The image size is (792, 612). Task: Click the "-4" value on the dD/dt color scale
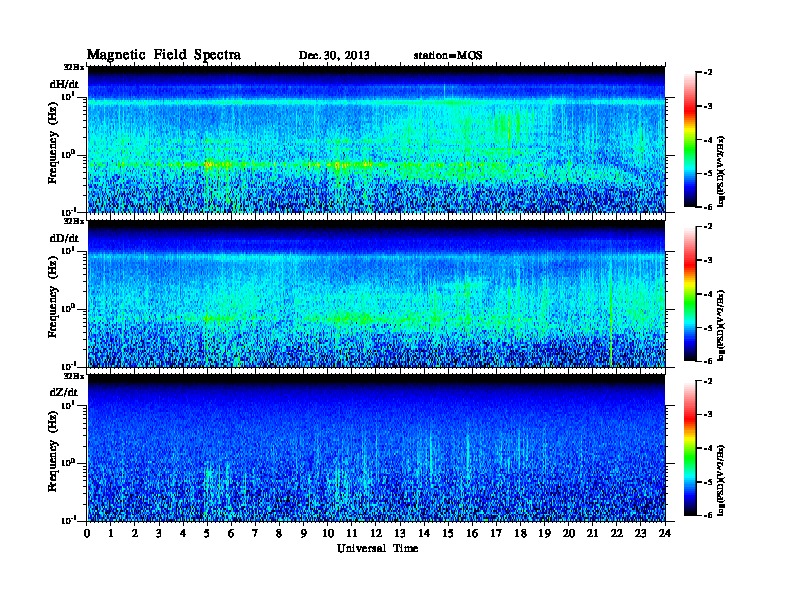pyautogui.click(x=708, y=294)
